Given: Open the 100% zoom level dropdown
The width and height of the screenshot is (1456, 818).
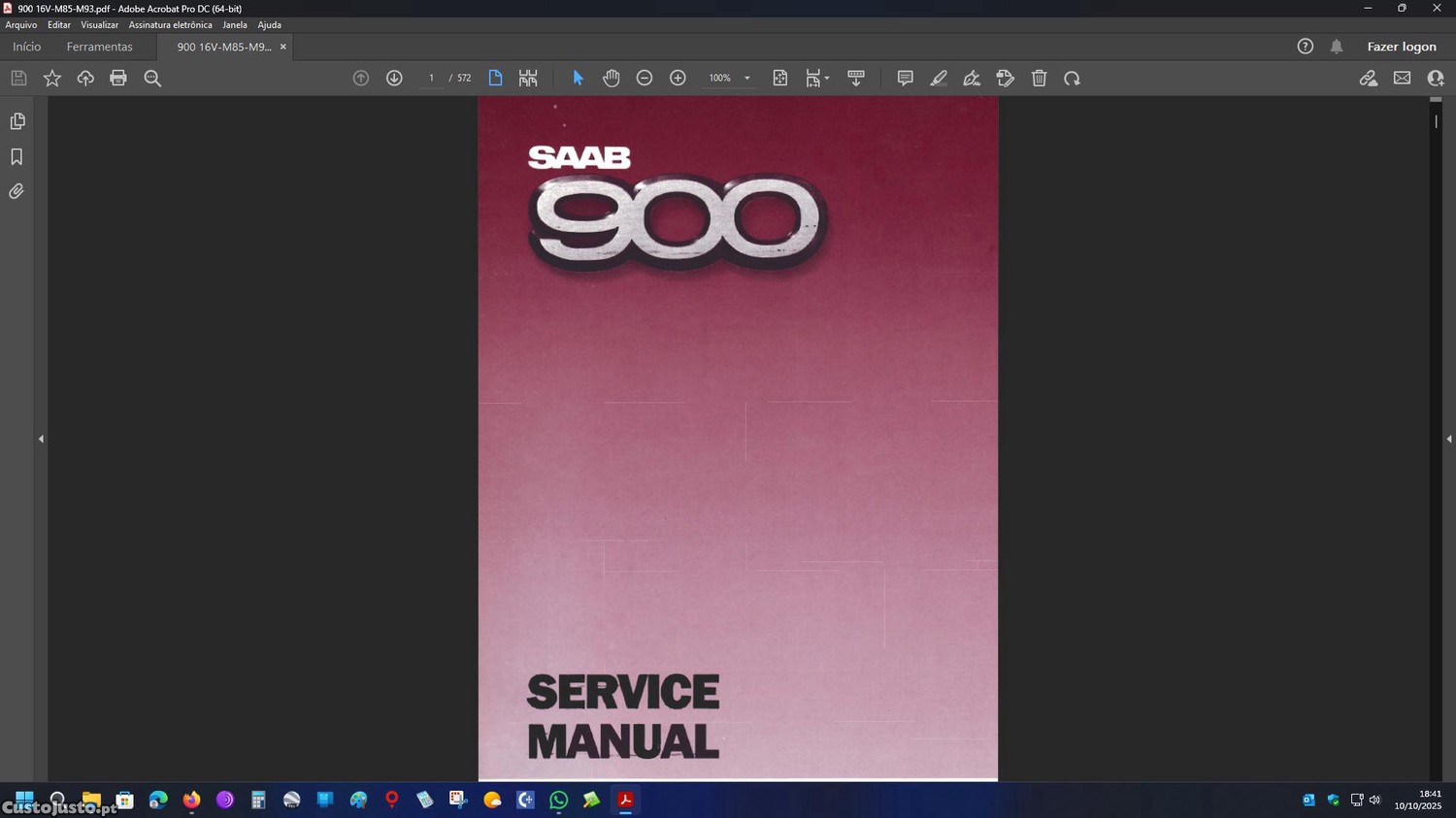Looking at the screenshot, I should 746,79.
